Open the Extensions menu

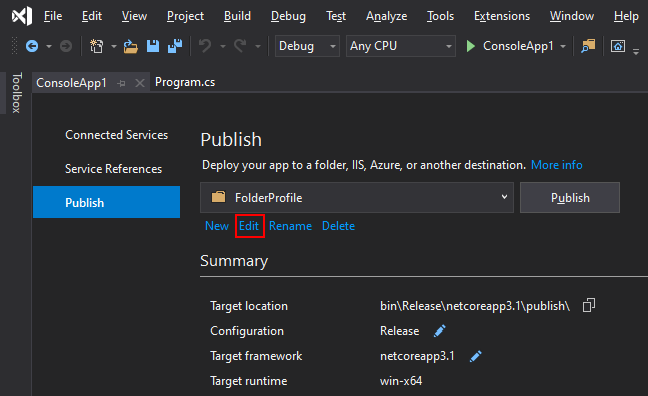[502, 16]
